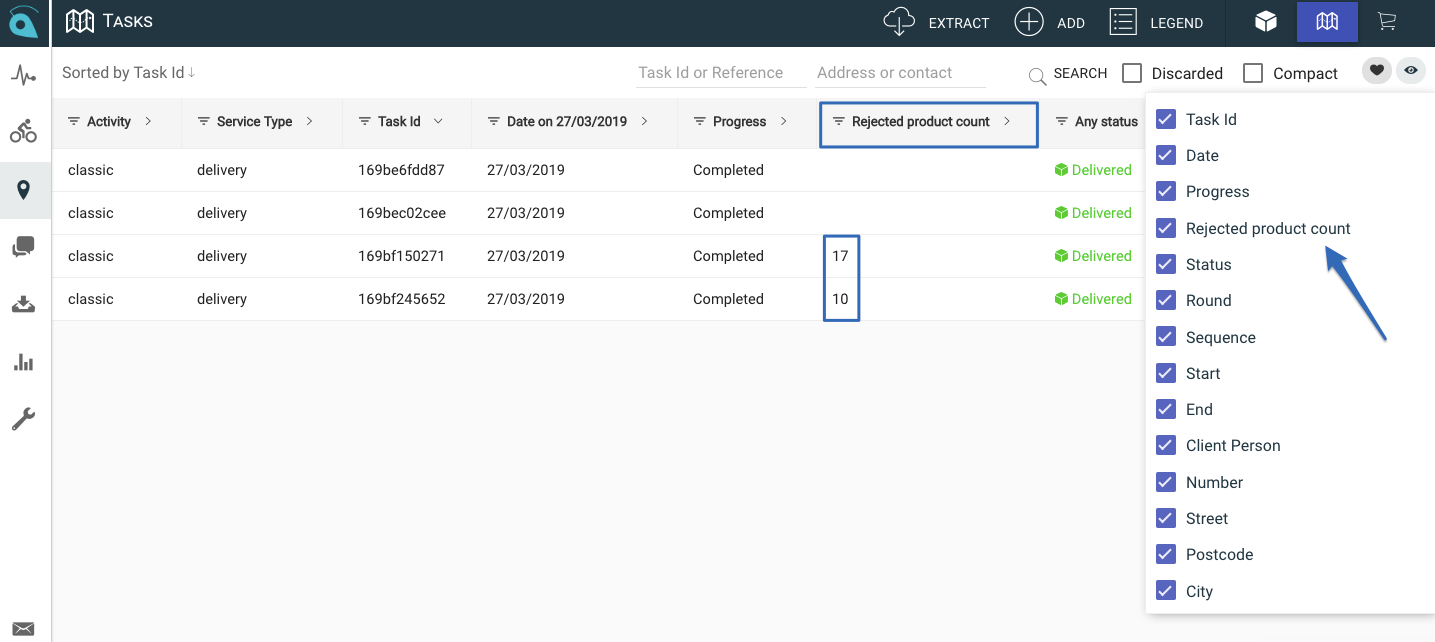Uncheck Rejected product count column checkbox
Image resolution: width=1435 pixels, height=642 pixels.
(x=1166, y=228)
